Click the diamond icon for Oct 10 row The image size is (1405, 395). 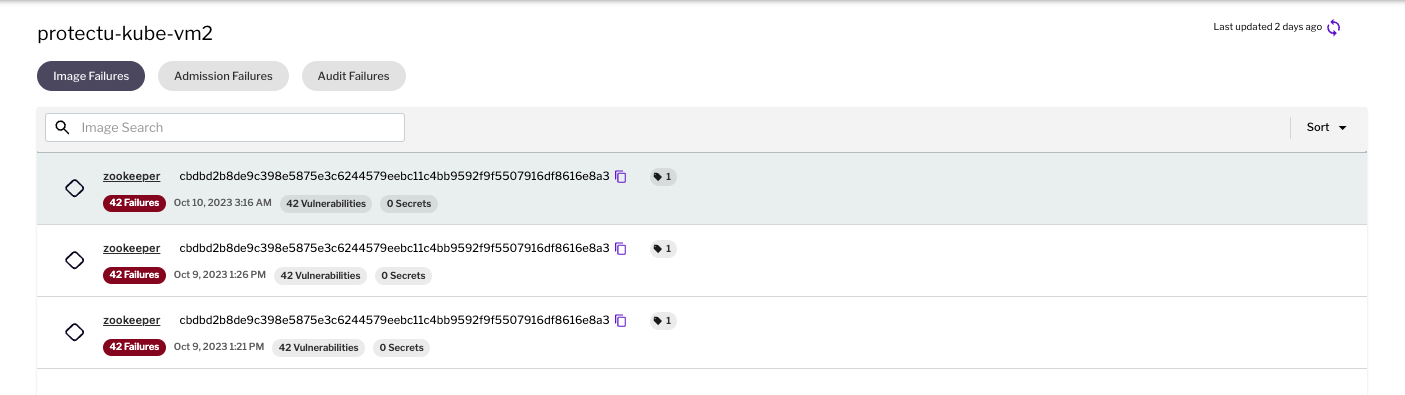click(74, 188)
